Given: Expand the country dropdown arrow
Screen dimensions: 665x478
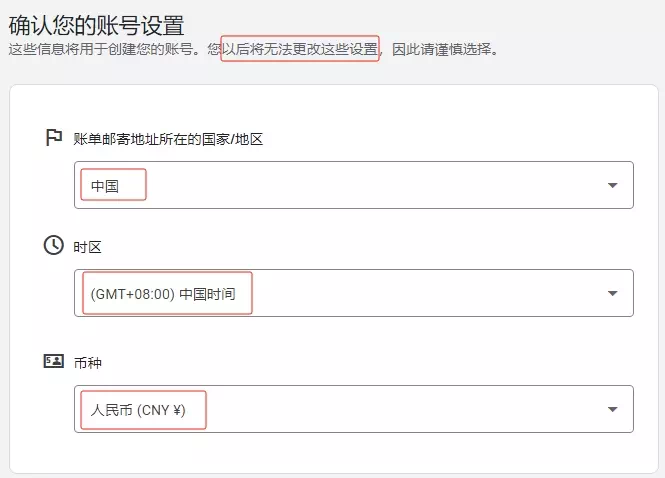Looking at the screenshot, I should (611, 186).
